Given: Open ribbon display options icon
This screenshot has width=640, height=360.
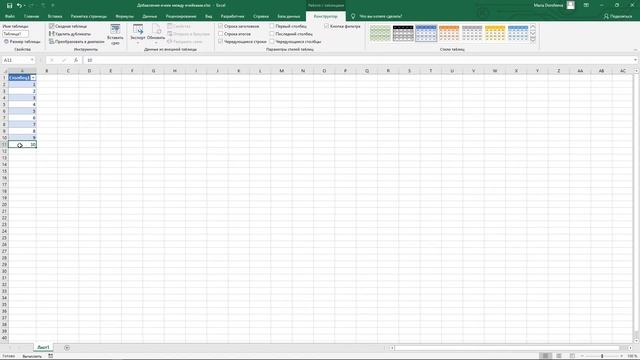Looking at the screenshot, I should point(587,5).
